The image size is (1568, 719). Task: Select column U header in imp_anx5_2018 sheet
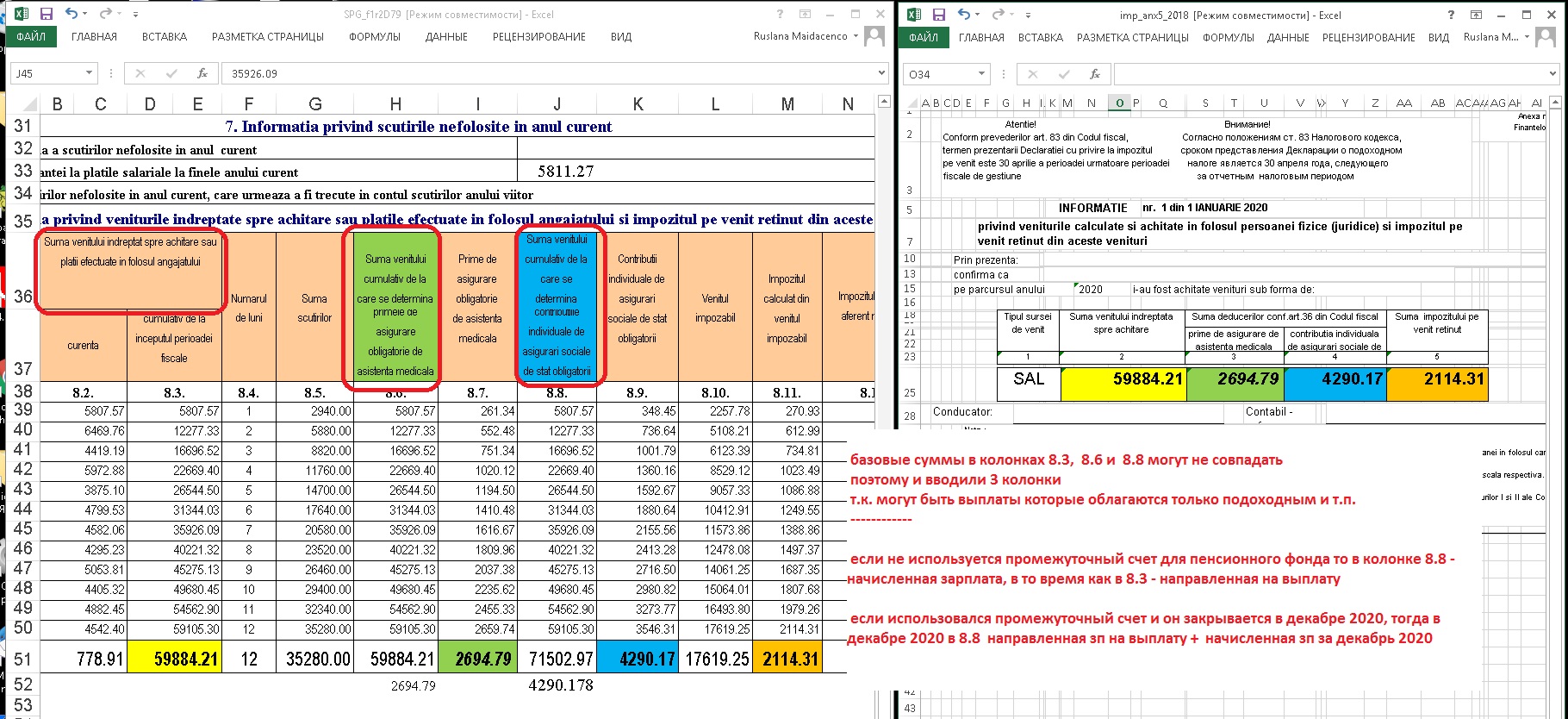pos(1264,103)
